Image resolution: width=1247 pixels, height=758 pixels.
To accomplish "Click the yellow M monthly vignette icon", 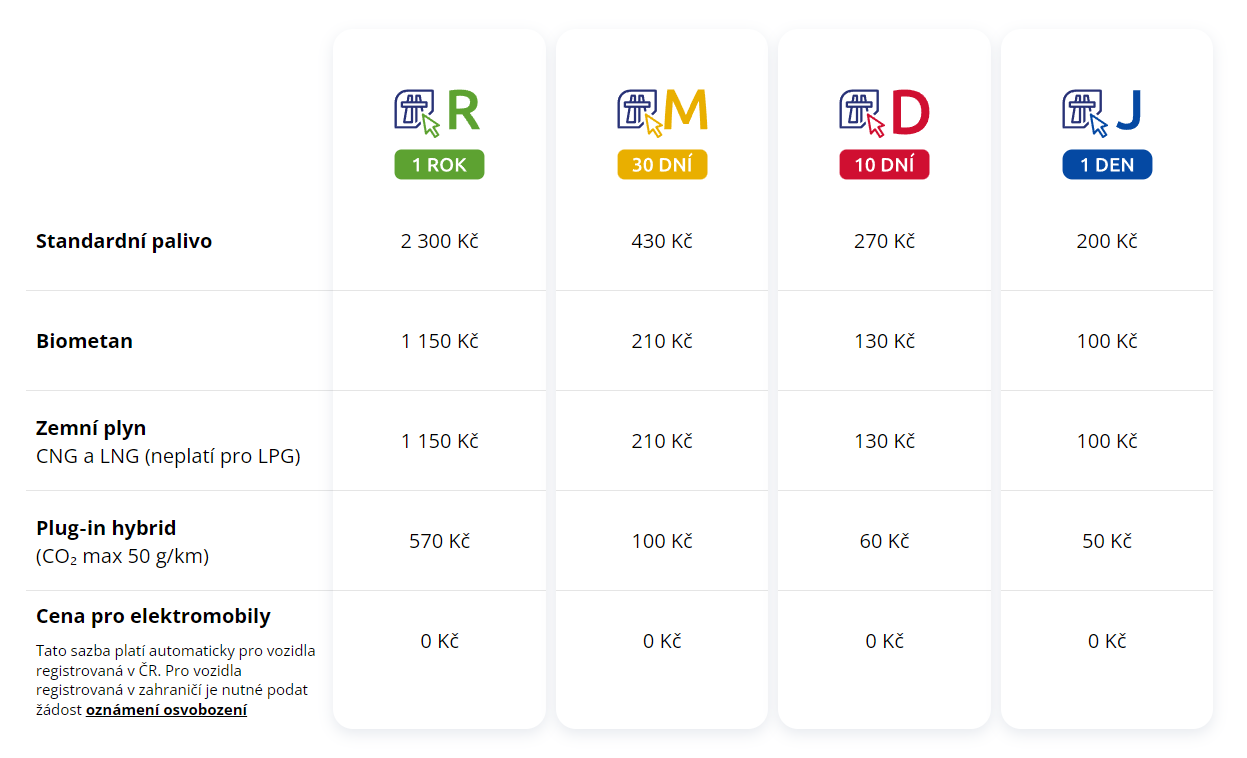I will coord(662,111).
